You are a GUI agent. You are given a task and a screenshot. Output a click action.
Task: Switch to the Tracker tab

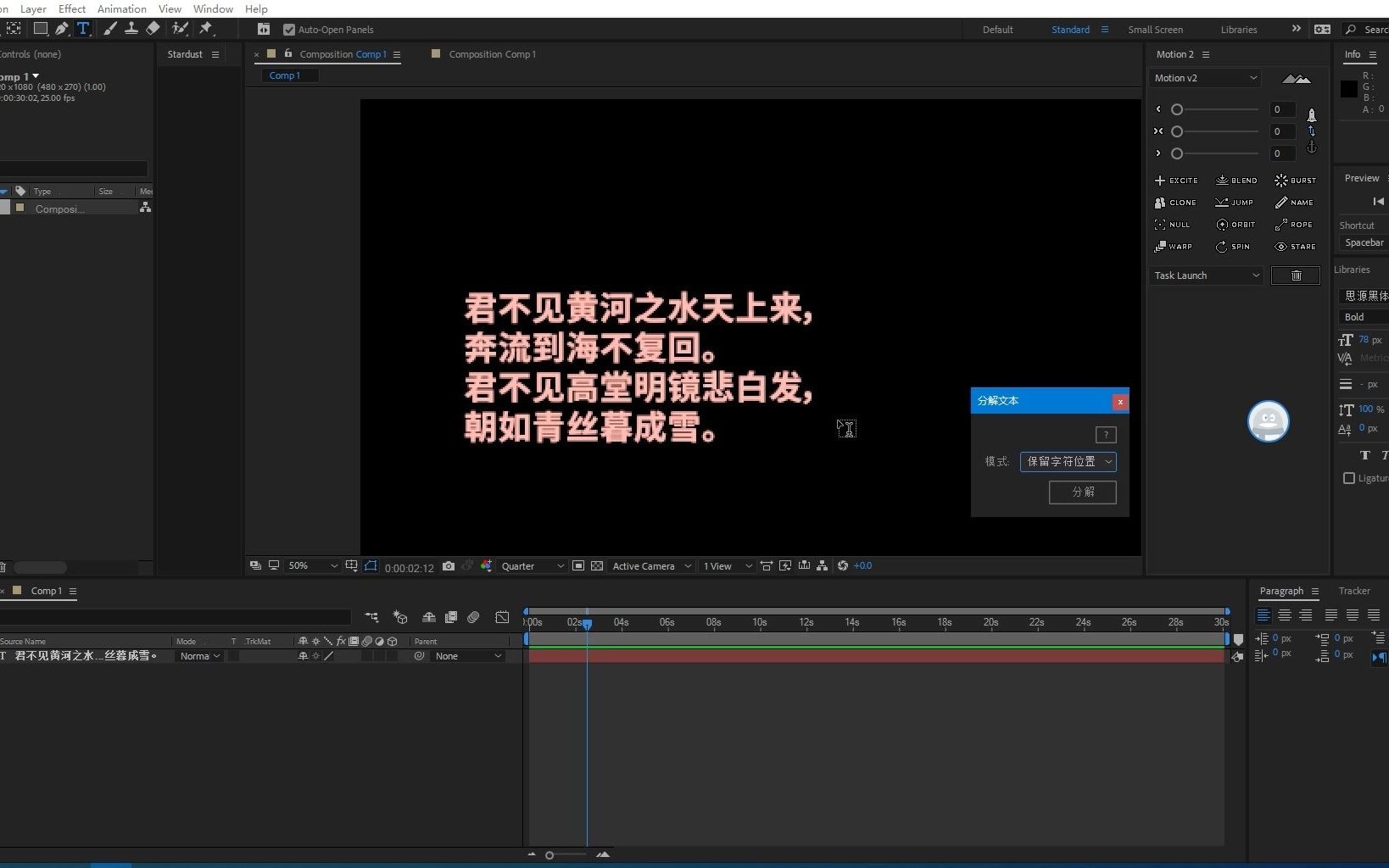[1354, 591]
